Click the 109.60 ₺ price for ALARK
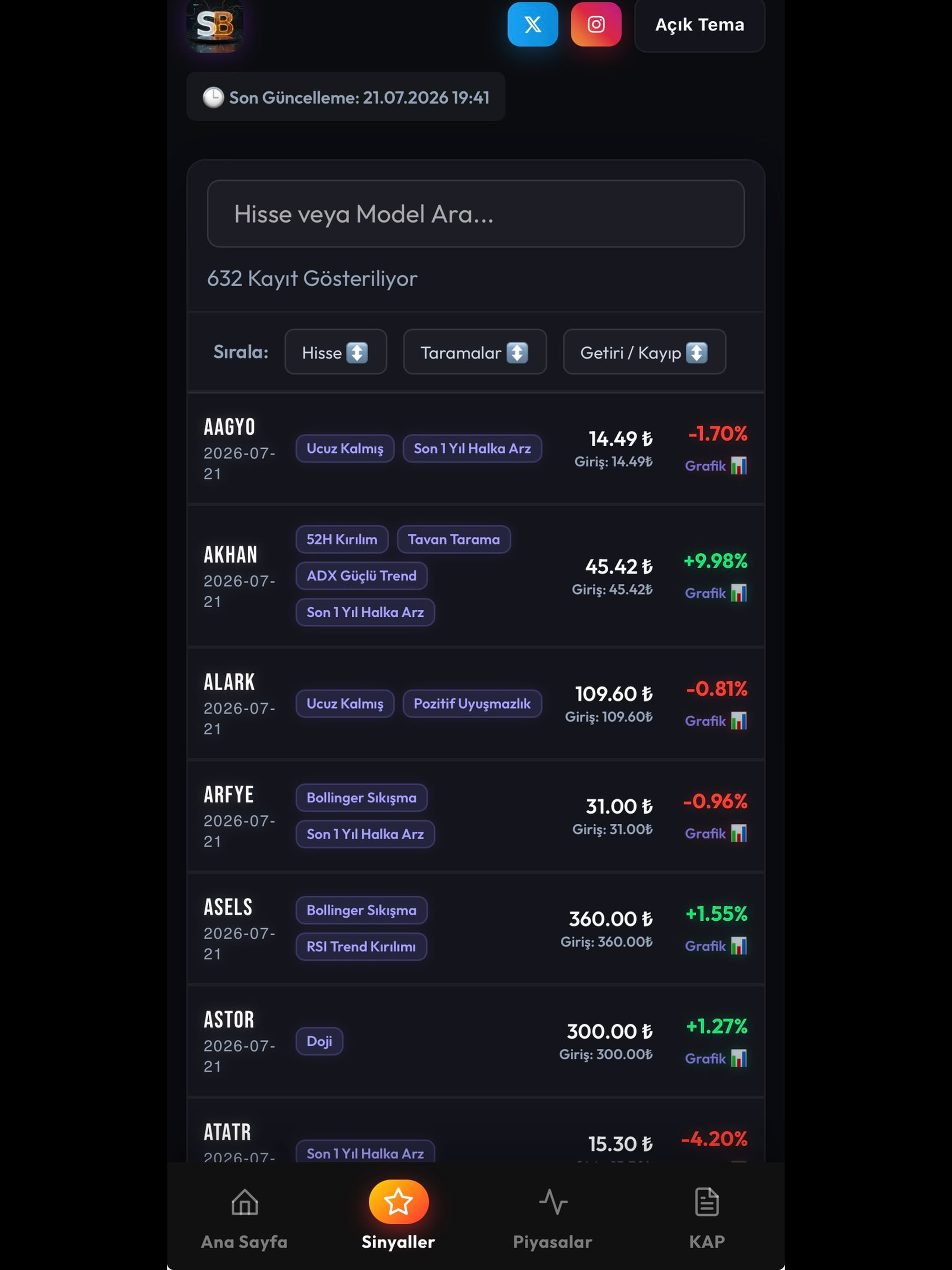Viewport: 952px width, 1270px height. (614, 694)
